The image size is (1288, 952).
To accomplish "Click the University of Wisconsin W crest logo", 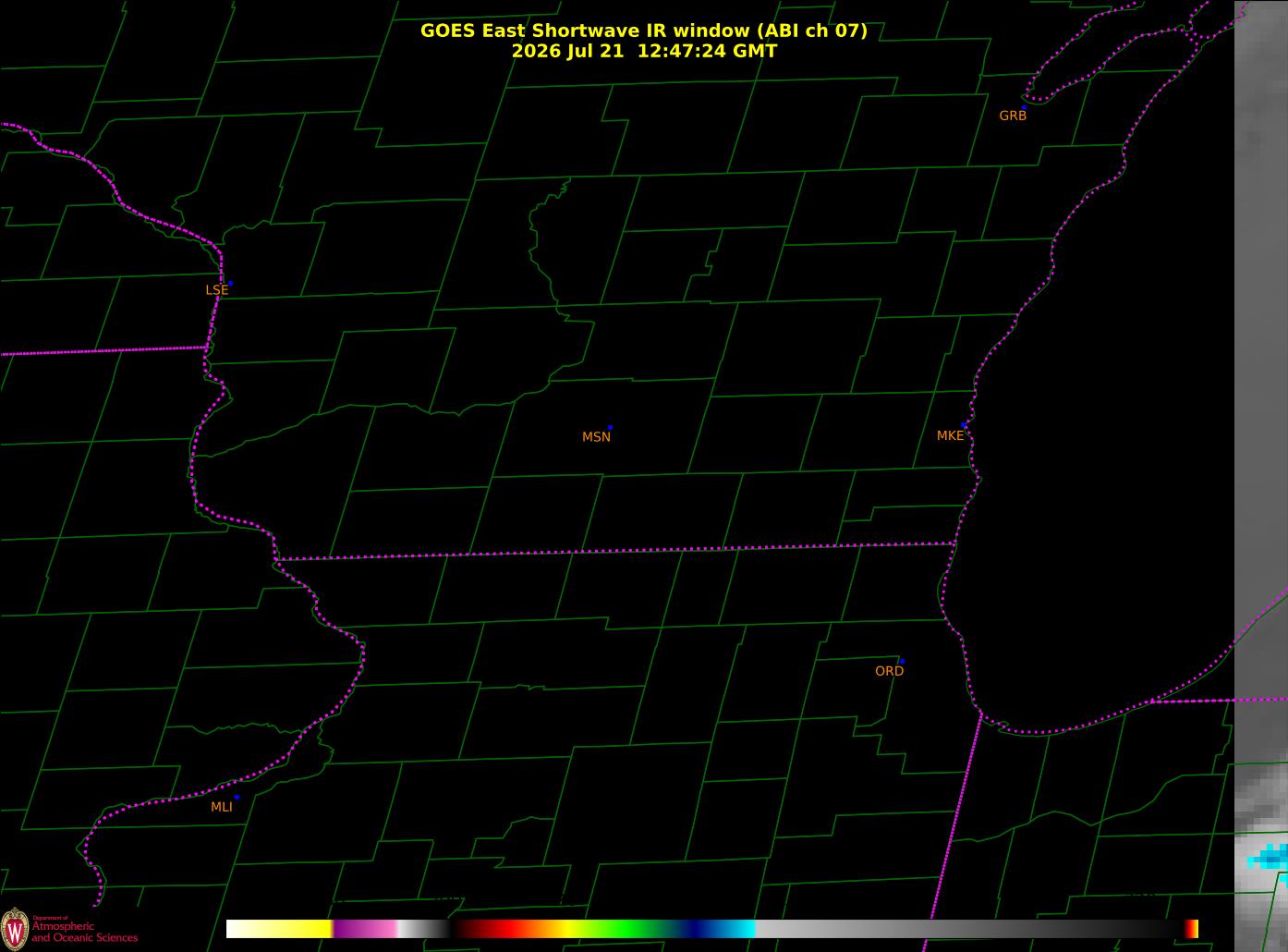I will pyautogui.click(x=15, y=927).
